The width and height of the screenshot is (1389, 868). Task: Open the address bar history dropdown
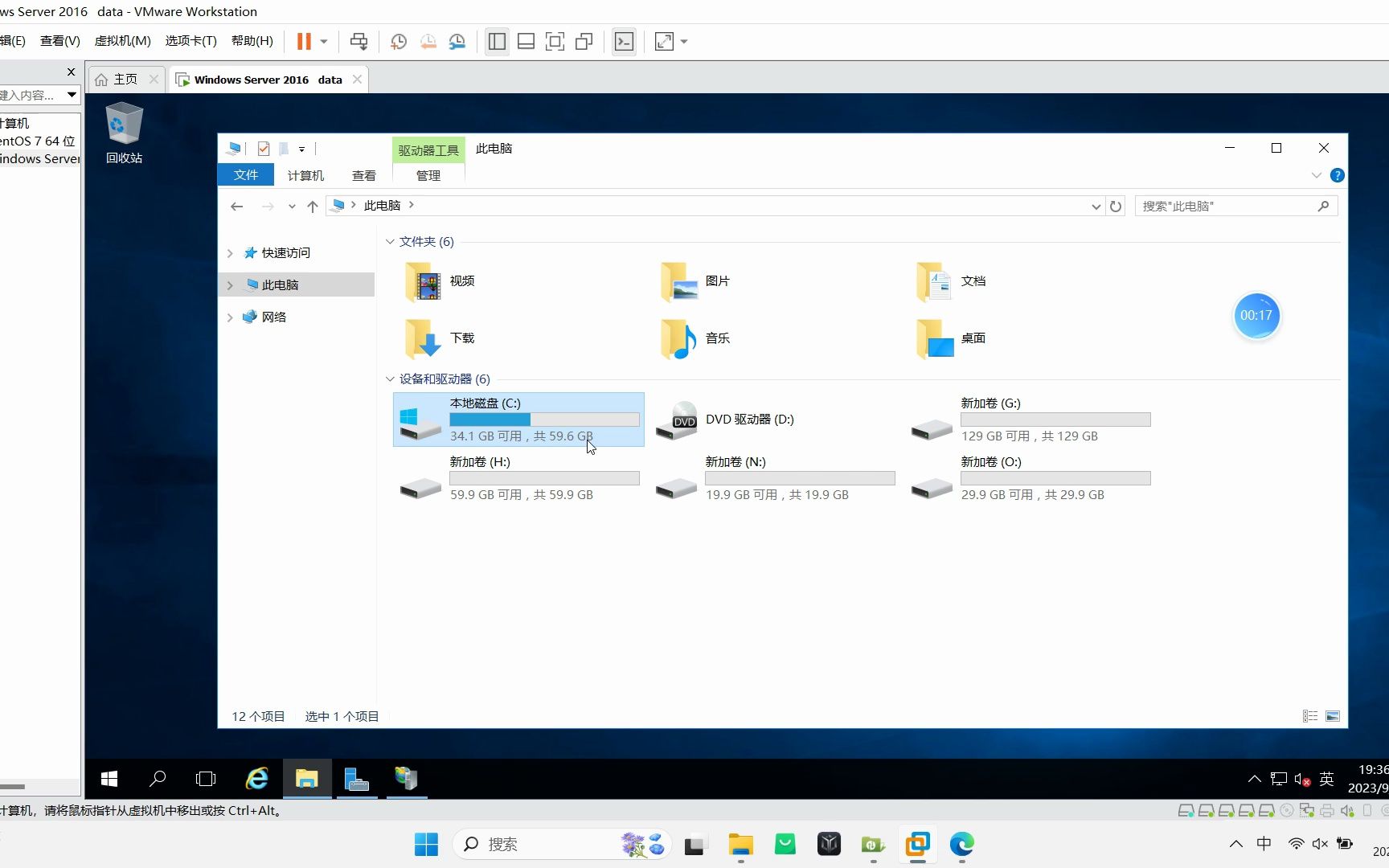pos(1096,207)
